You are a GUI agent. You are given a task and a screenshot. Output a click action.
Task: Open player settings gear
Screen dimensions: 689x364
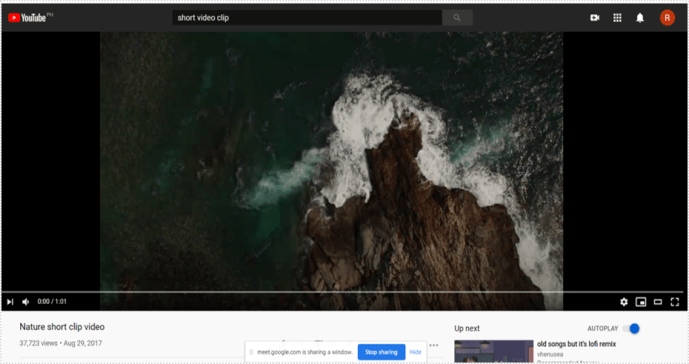pos(624,302)
